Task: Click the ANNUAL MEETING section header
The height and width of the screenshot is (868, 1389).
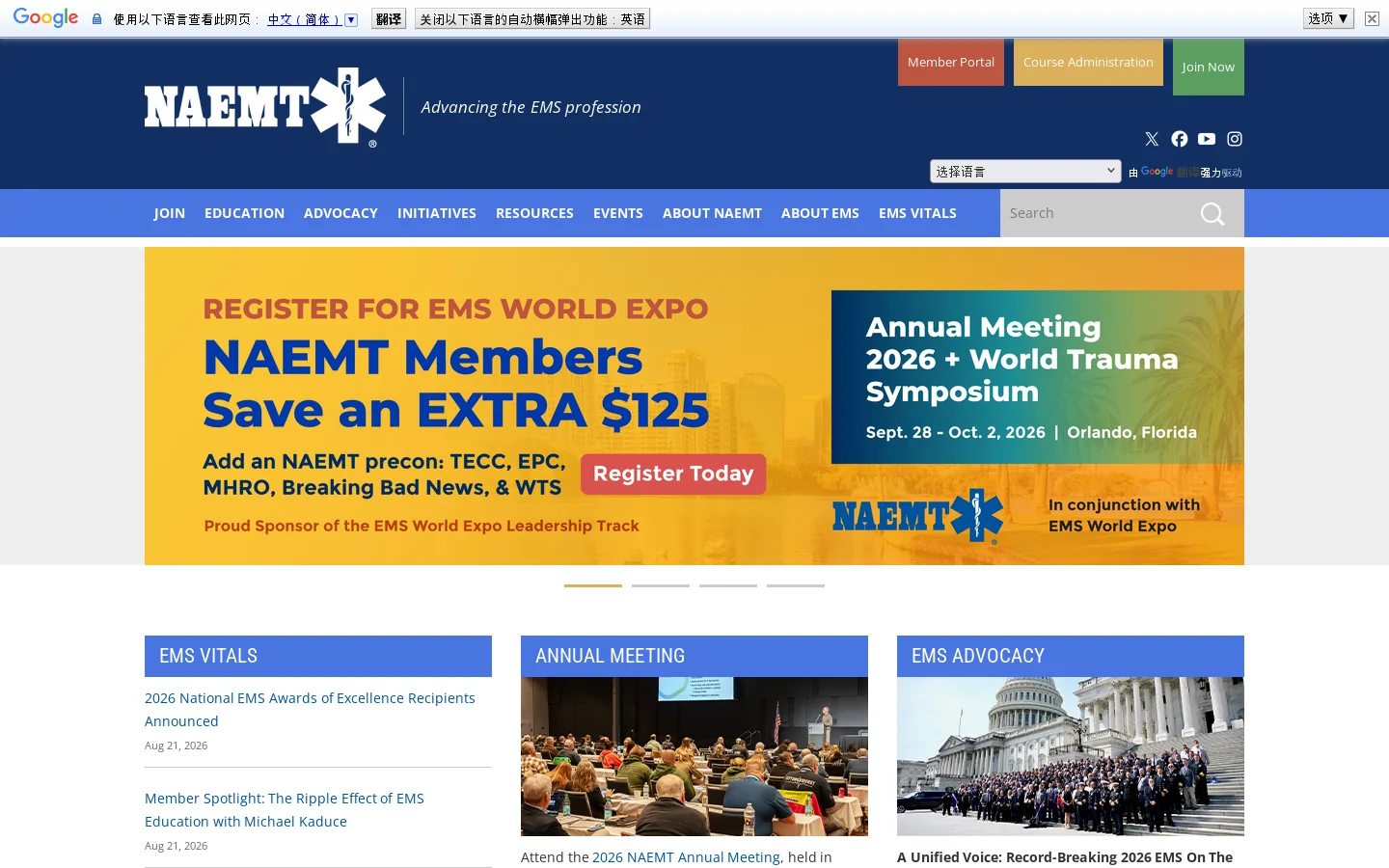Action: click(694, 656)
